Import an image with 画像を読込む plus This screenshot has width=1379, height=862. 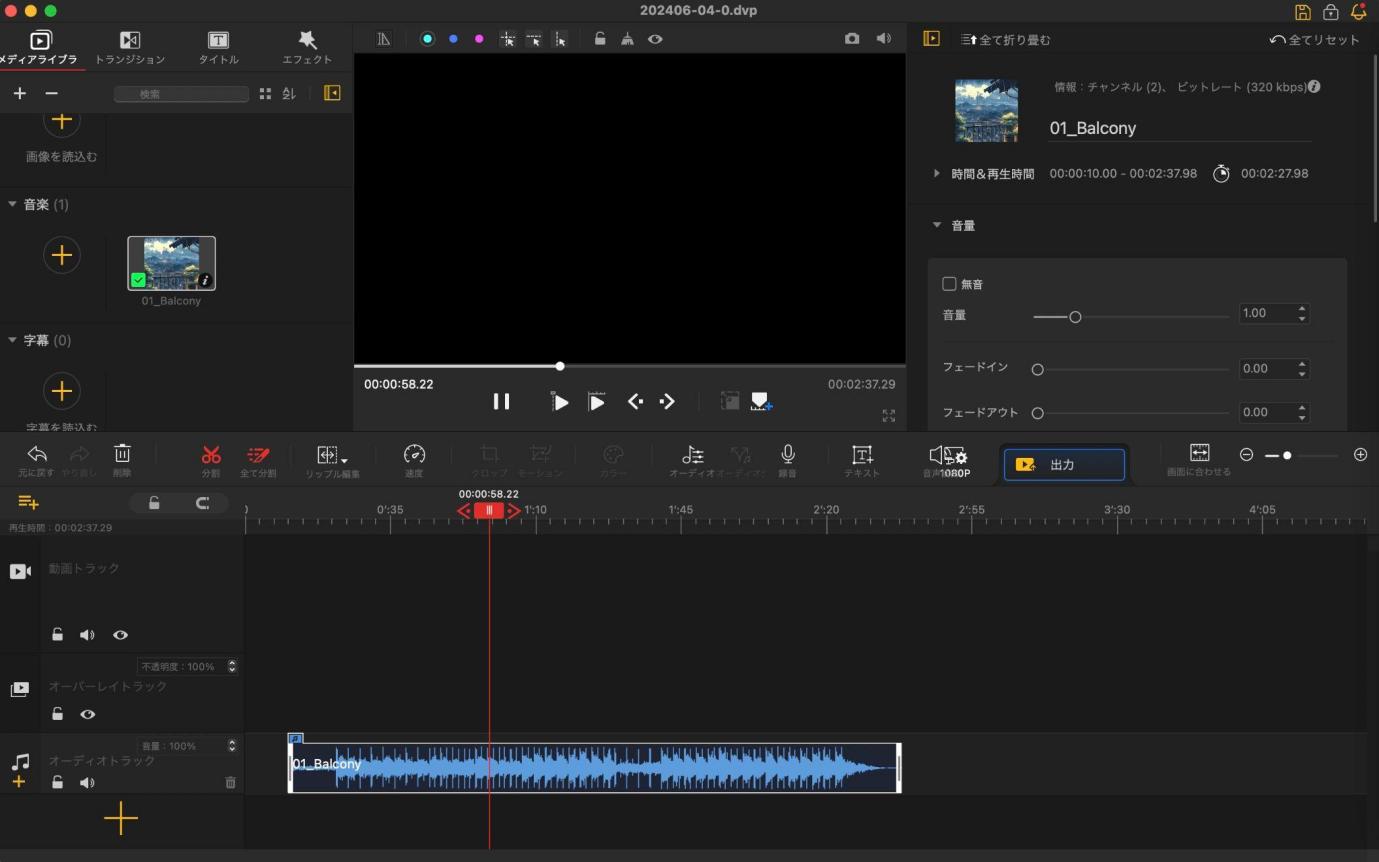tap(62, 122)
